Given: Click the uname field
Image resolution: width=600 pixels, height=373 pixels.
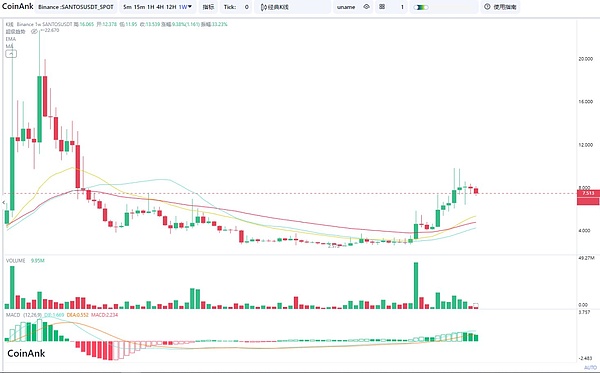Looking at the screenshot, I should click(x=346, y=7).
